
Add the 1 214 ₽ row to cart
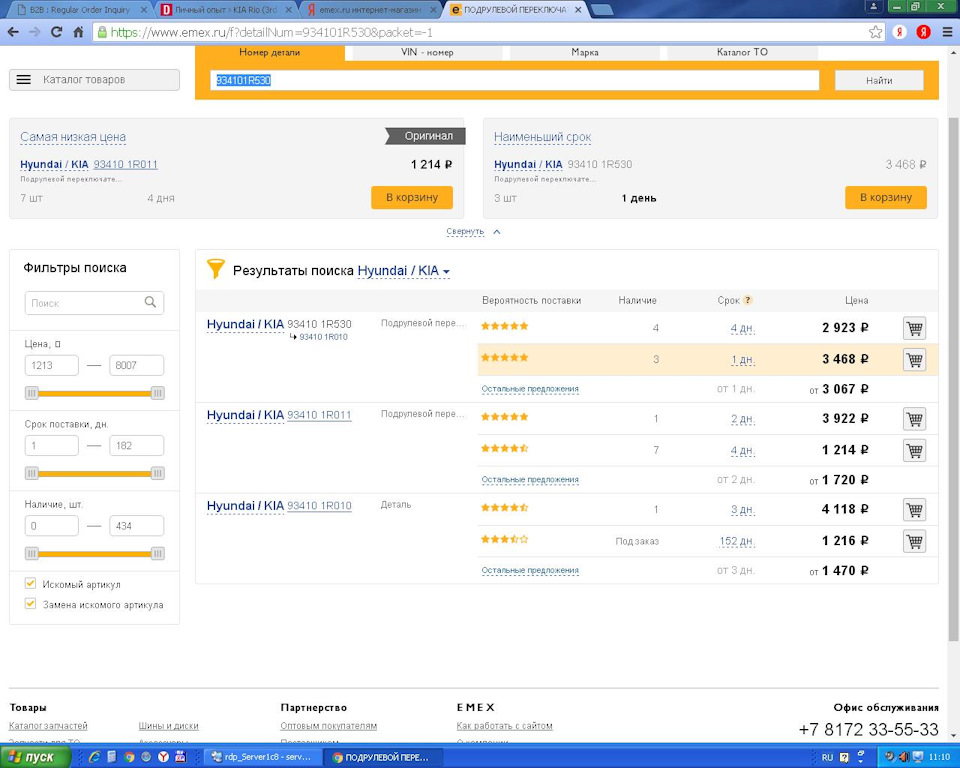914,450
